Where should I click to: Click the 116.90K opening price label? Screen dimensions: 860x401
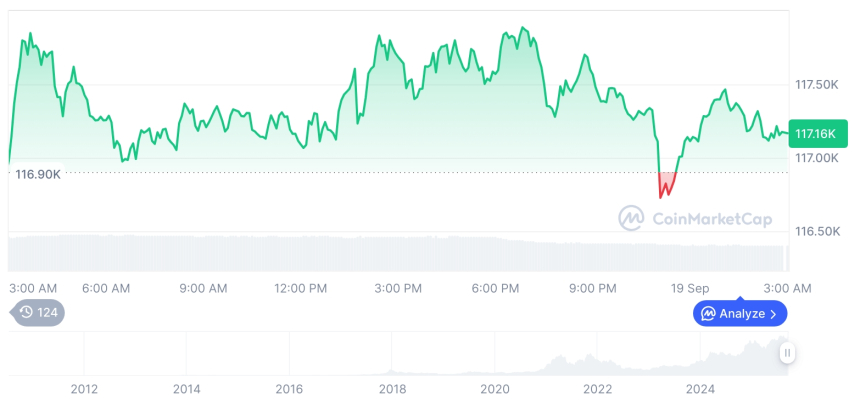tap(38, 174)
